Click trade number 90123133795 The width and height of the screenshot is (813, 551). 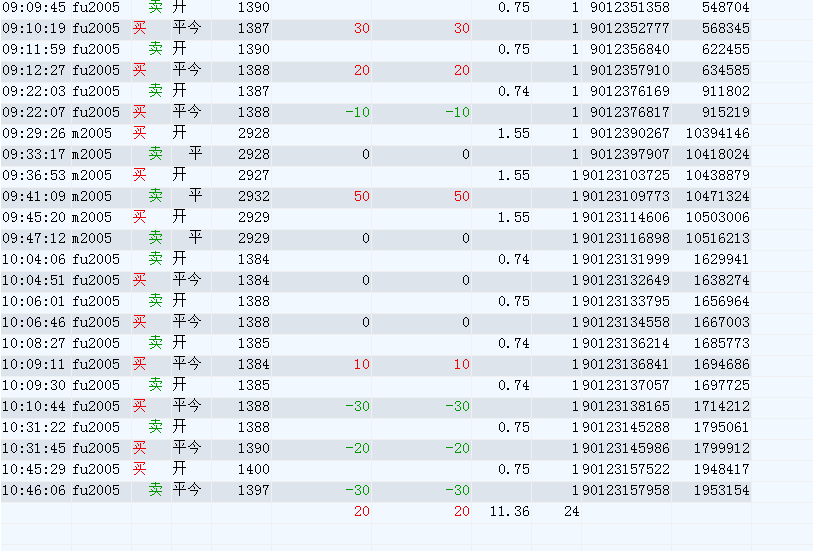(626, 301)
